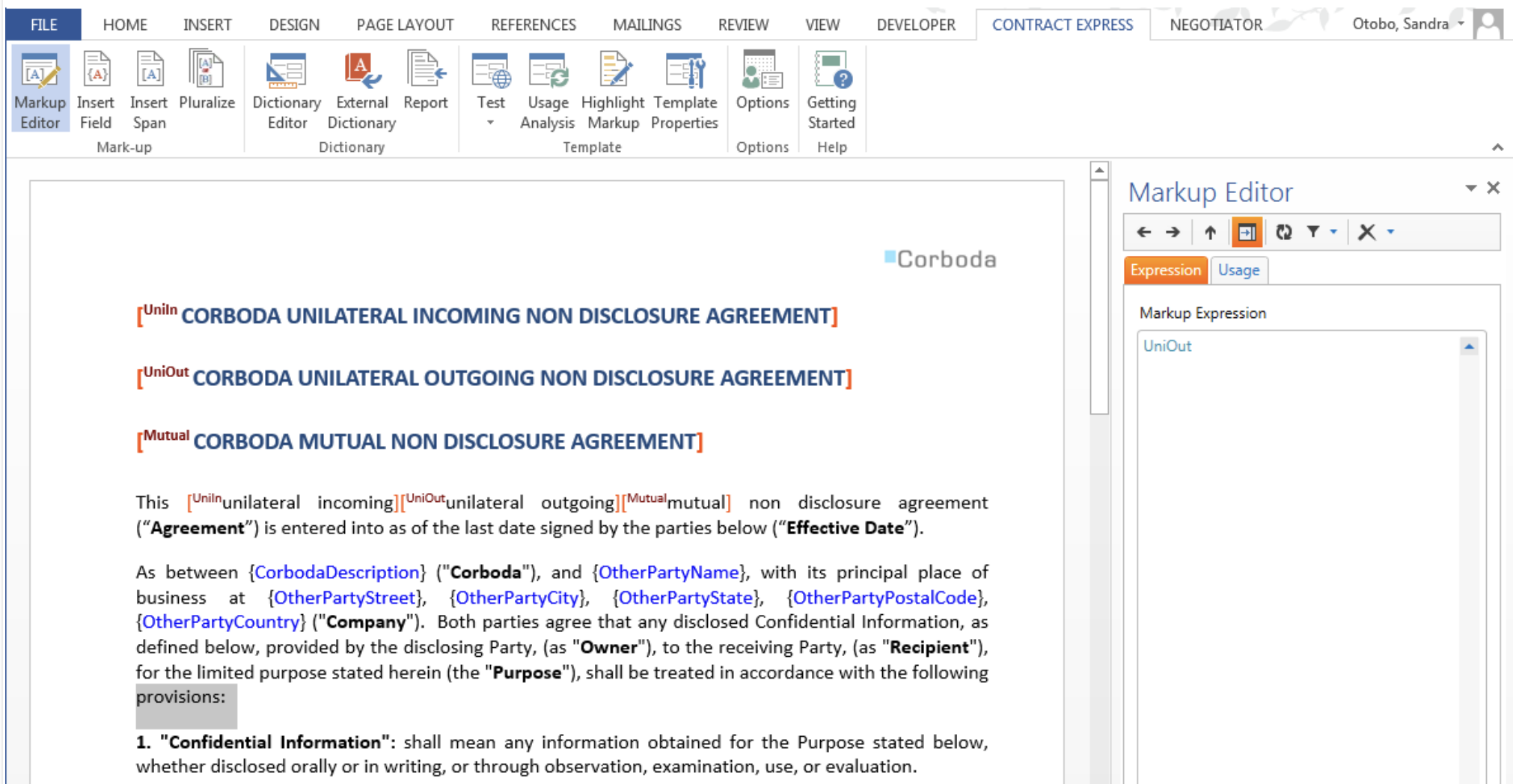Click the OtherPartyName field in the document
Screen dimensions: 1513x784
coord(668,572)
